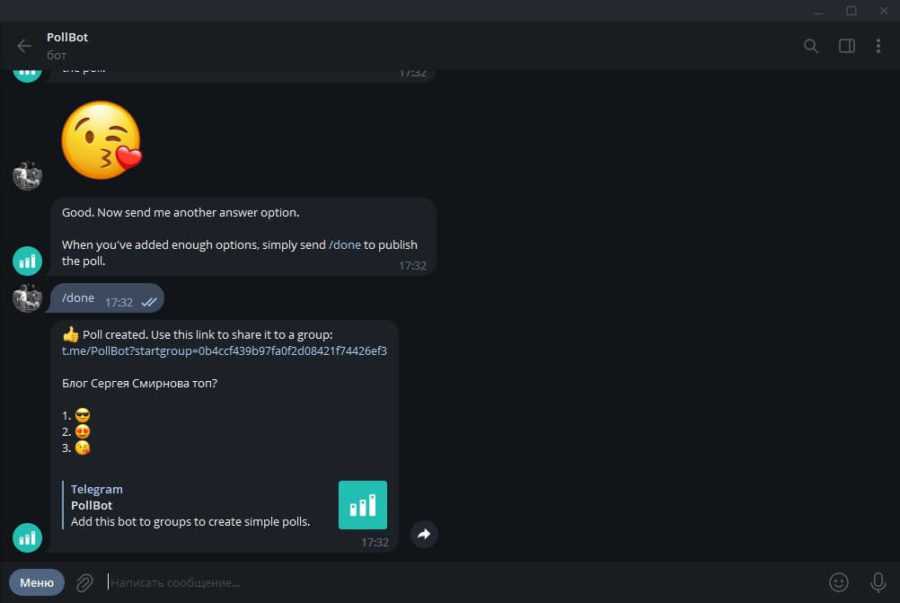Maximize the Telegram window

tap(851, 11)
